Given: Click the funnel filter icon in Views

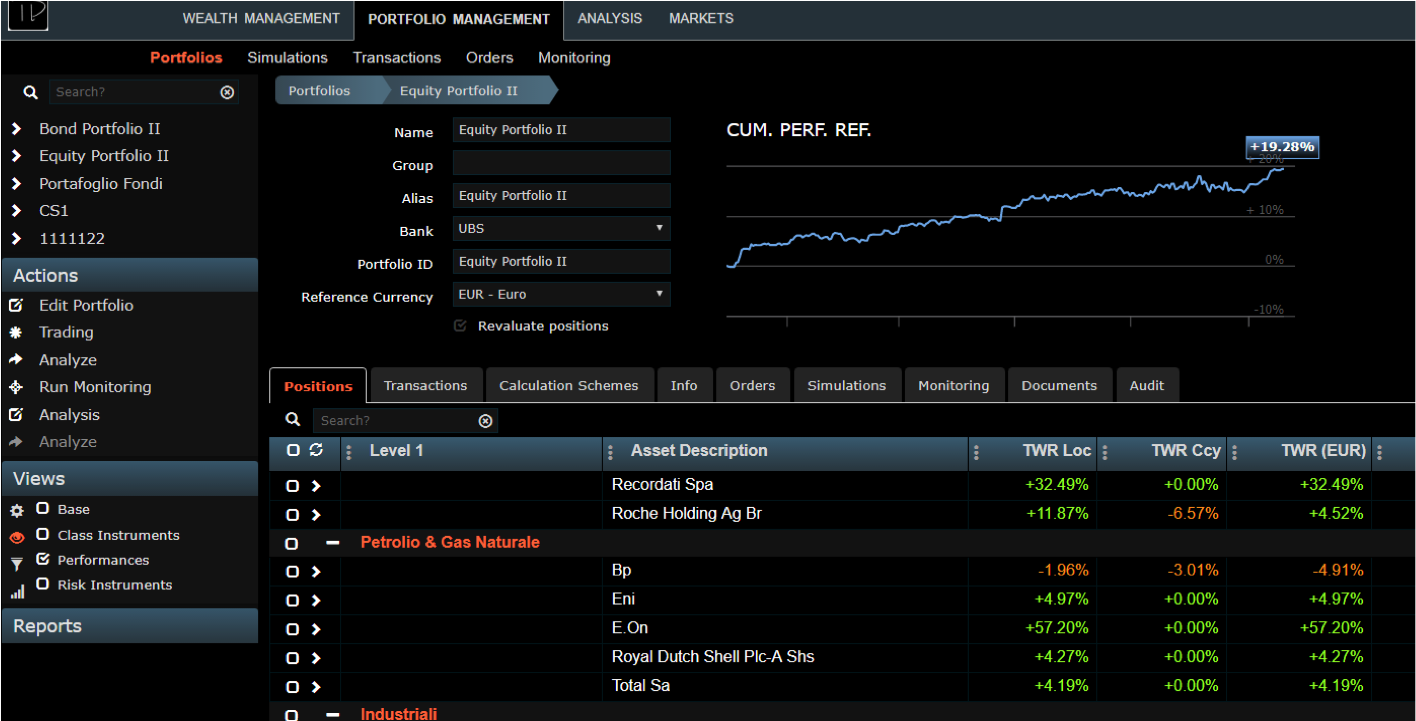Looking at the screenshot, I should pyautogui.click(x=16, y=564).
